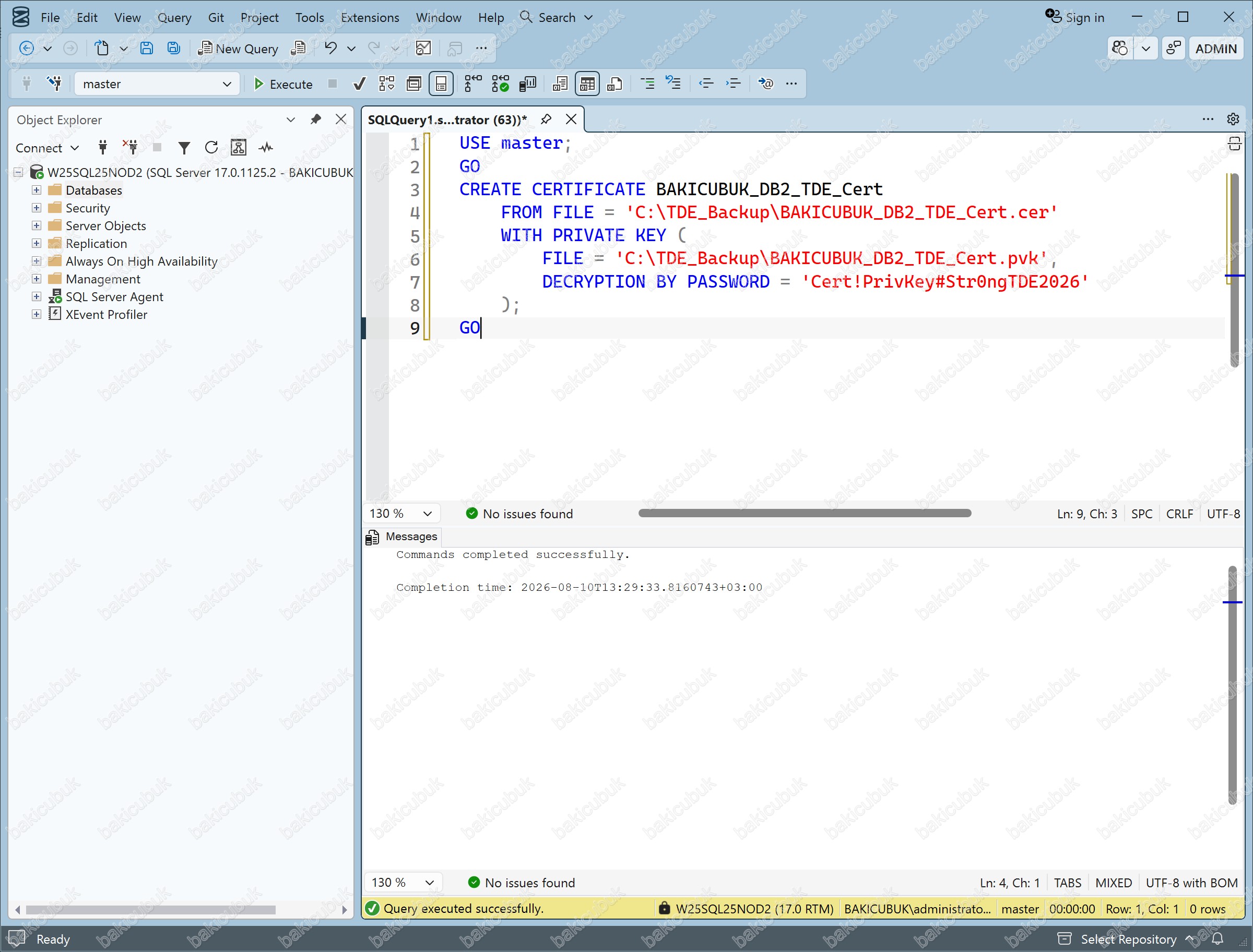Open the Git menu
This screenshot has height=952, width=1253.
pyautogui.click(x=215, y=18)
